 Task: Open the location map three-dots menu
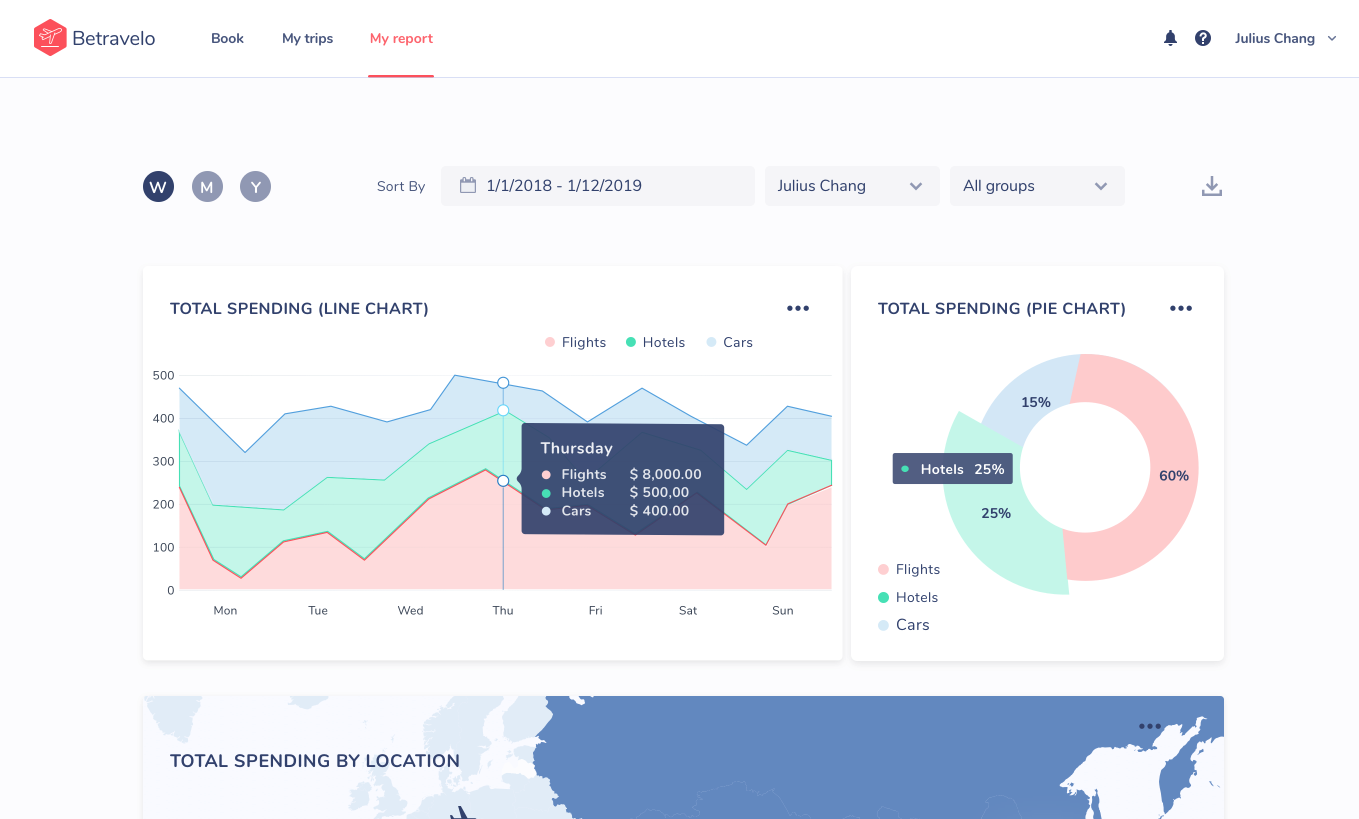tap(1150, 727)
